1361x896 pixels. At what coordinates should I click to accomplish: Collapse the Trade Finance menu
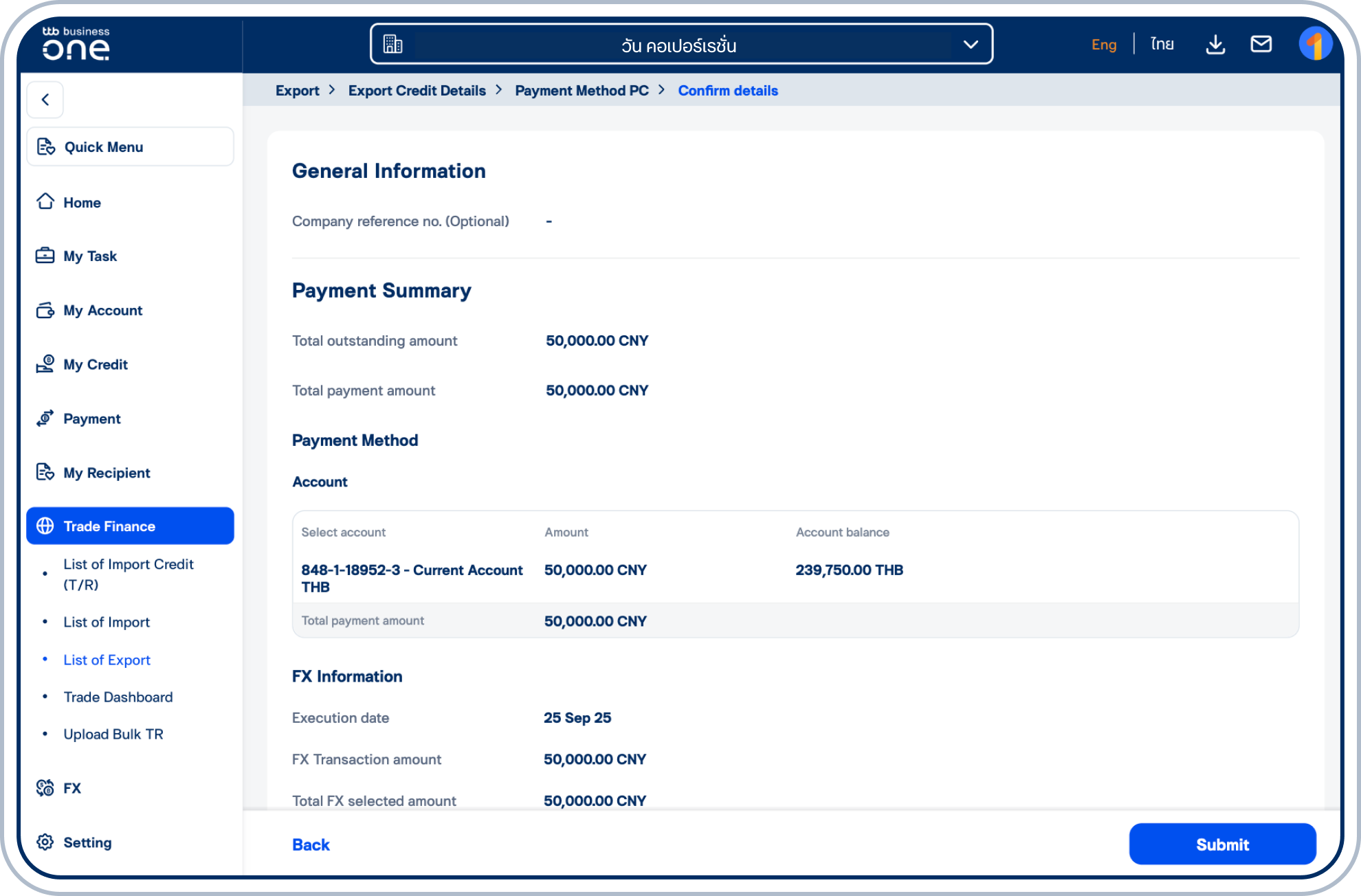(x=130, y=526)
